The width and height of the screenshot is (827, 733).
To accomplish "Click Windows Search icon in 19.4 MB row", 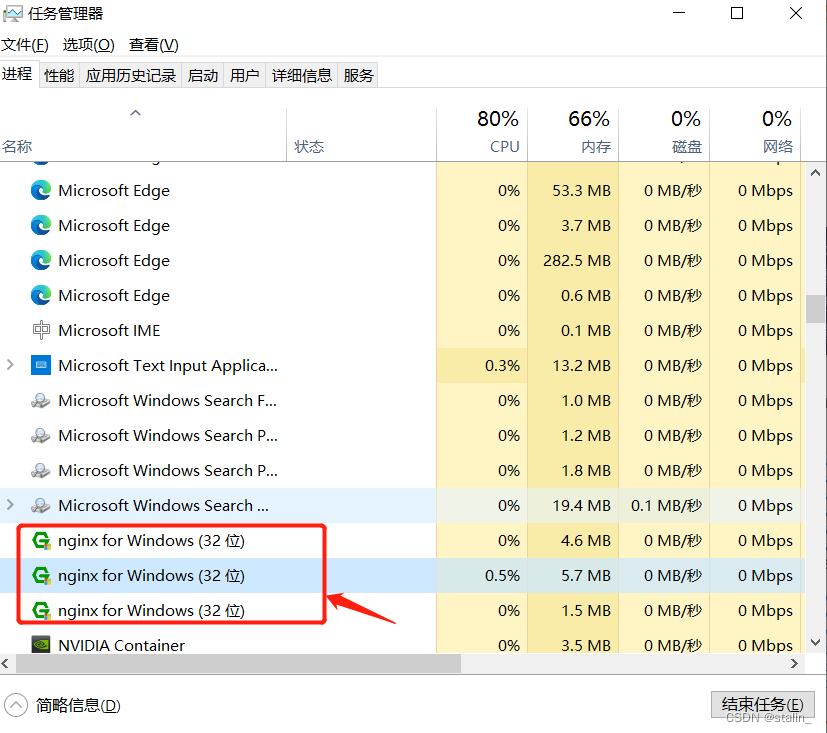I will (41, 506).
